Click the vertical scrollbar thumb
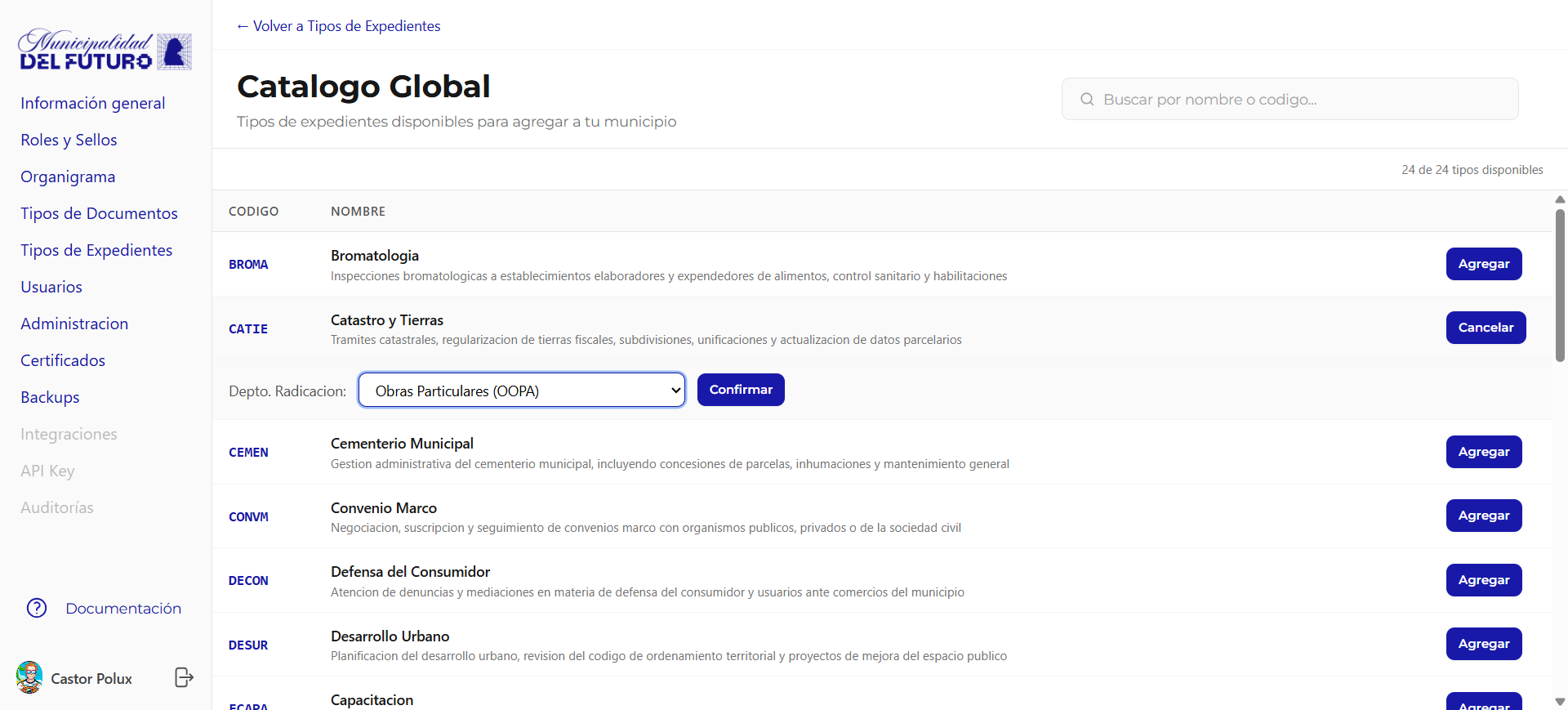 [x=1560, y=284]
